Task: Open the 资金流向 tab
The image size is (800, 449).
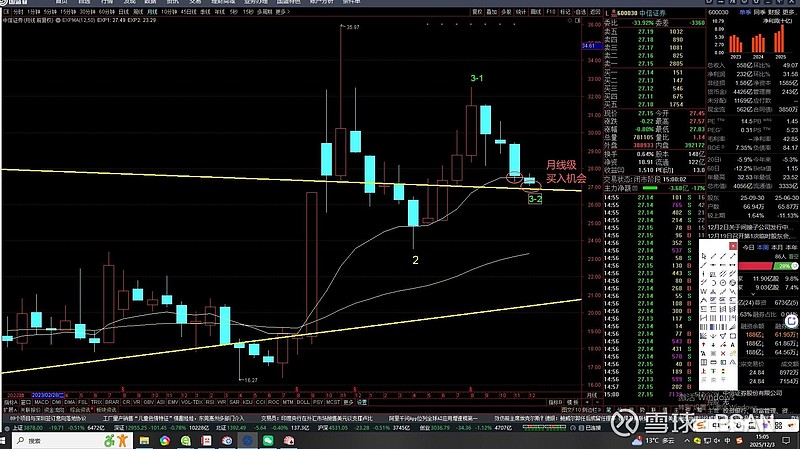Action: pyautogui.click(x=53, y=409)
